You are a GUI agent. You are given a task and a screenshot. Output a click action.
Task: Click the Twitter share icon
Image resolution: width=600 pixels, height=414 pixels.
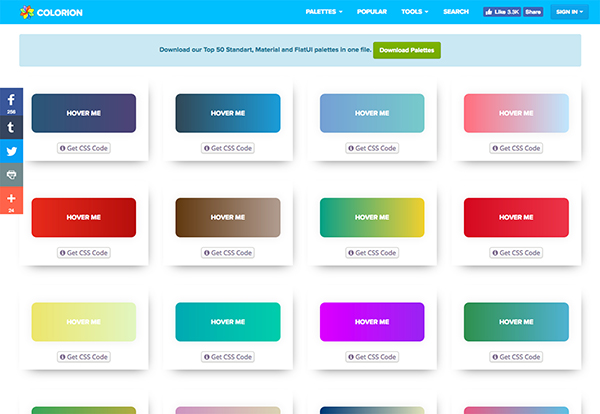tap(11, 151)
